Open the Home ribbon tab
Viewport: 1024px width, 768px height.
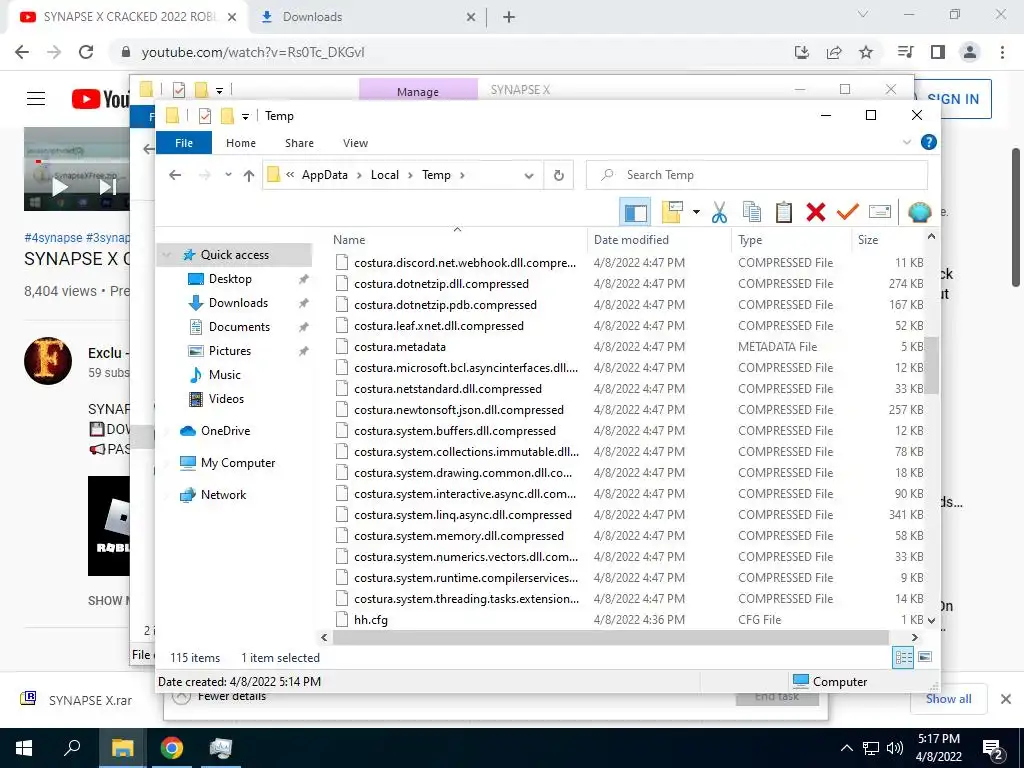click(240, 143)
